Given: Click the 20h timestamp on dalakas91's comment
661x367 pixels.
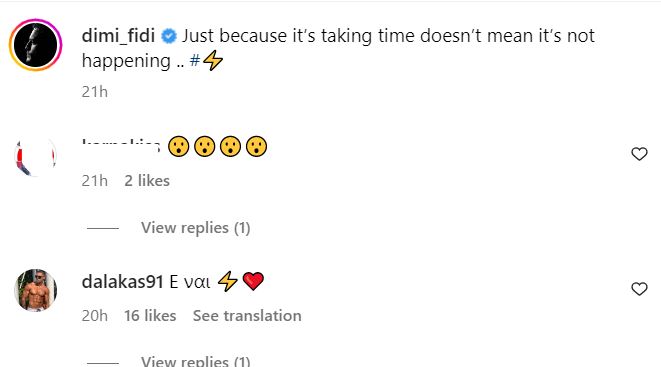Looking at the screenshot, I should pos(94,316).
